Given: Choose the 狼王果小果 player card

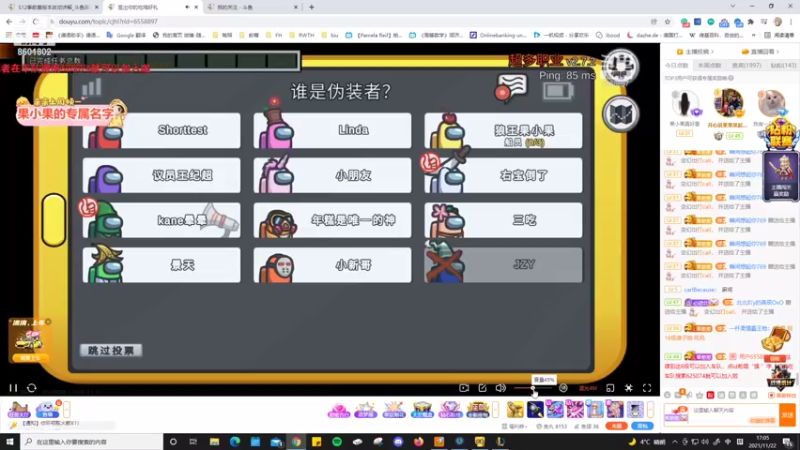Looking at the screenshot, I should coord(503,130).
